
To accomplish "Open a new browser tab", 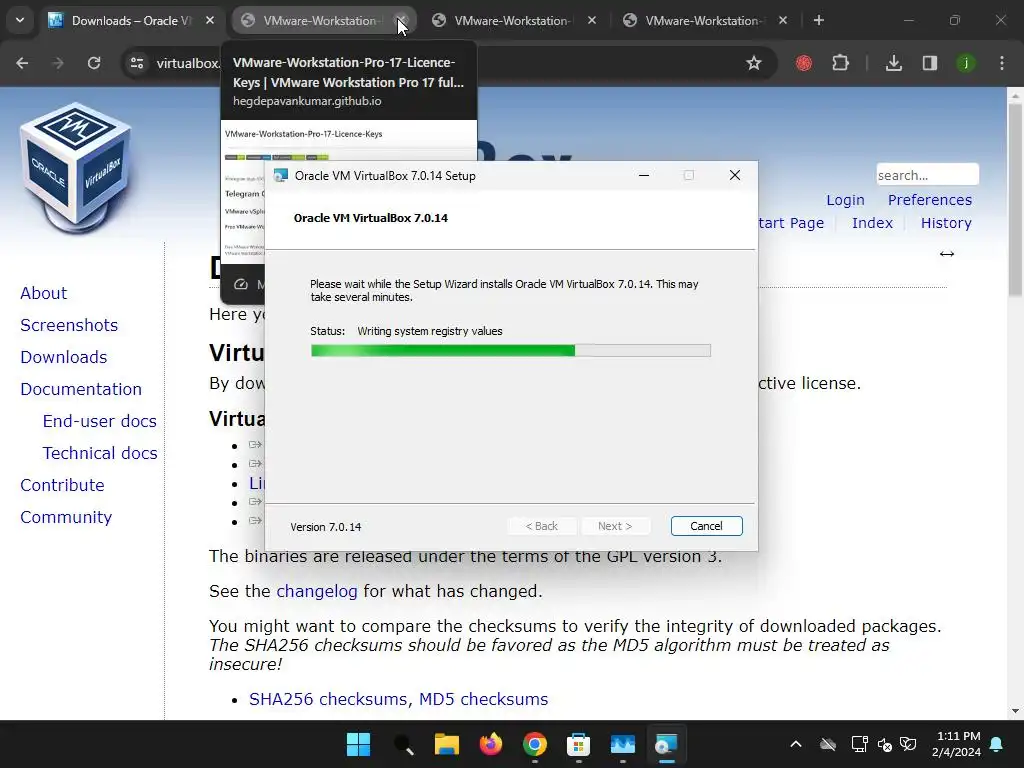I will click(x=818, y=20).
